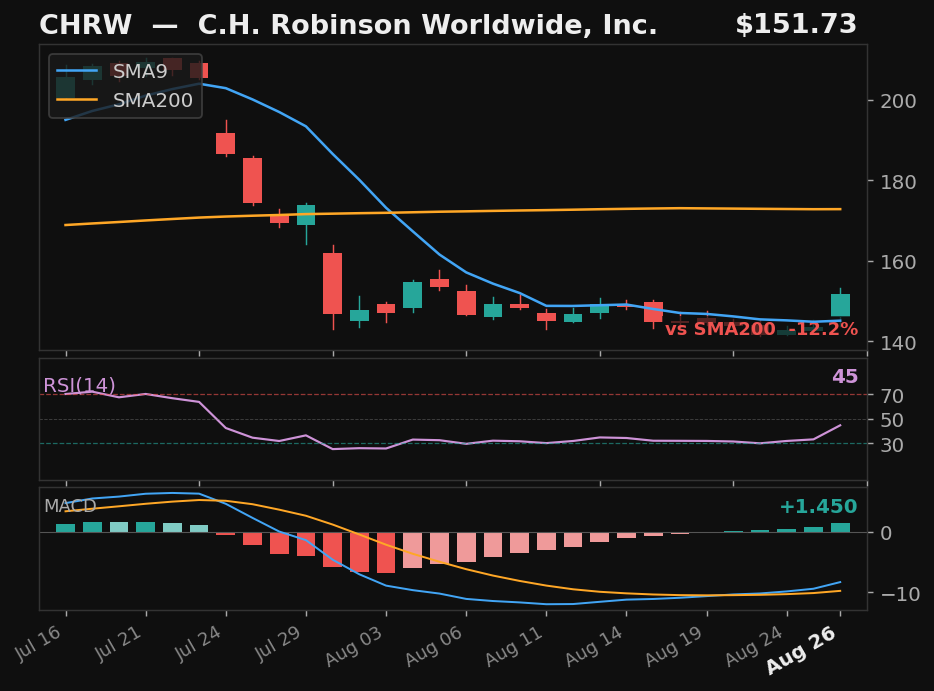
Task: Click the large red candle near 160 level
Action: pyautogui.click(x=332, y=284)
